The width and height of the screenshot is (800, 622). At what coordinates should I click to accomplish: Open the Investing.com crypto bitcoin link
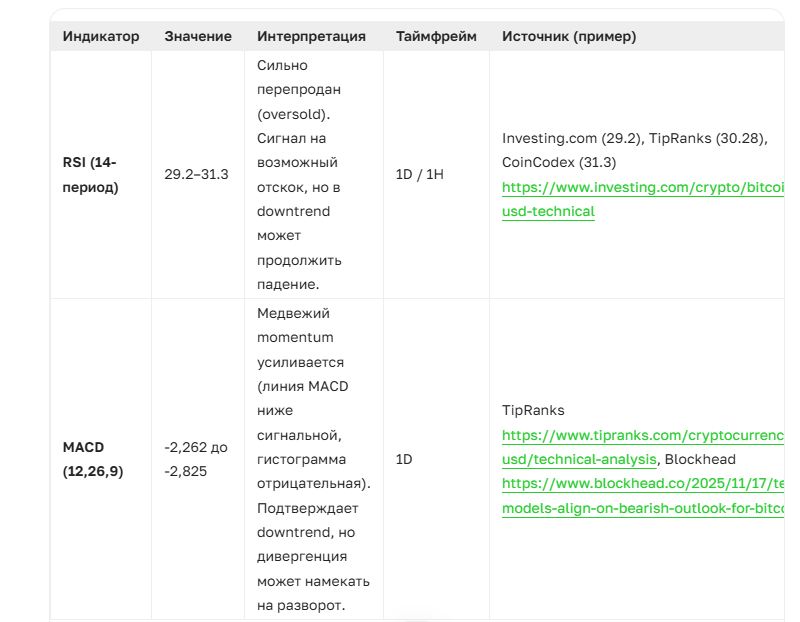coord(642,187)
